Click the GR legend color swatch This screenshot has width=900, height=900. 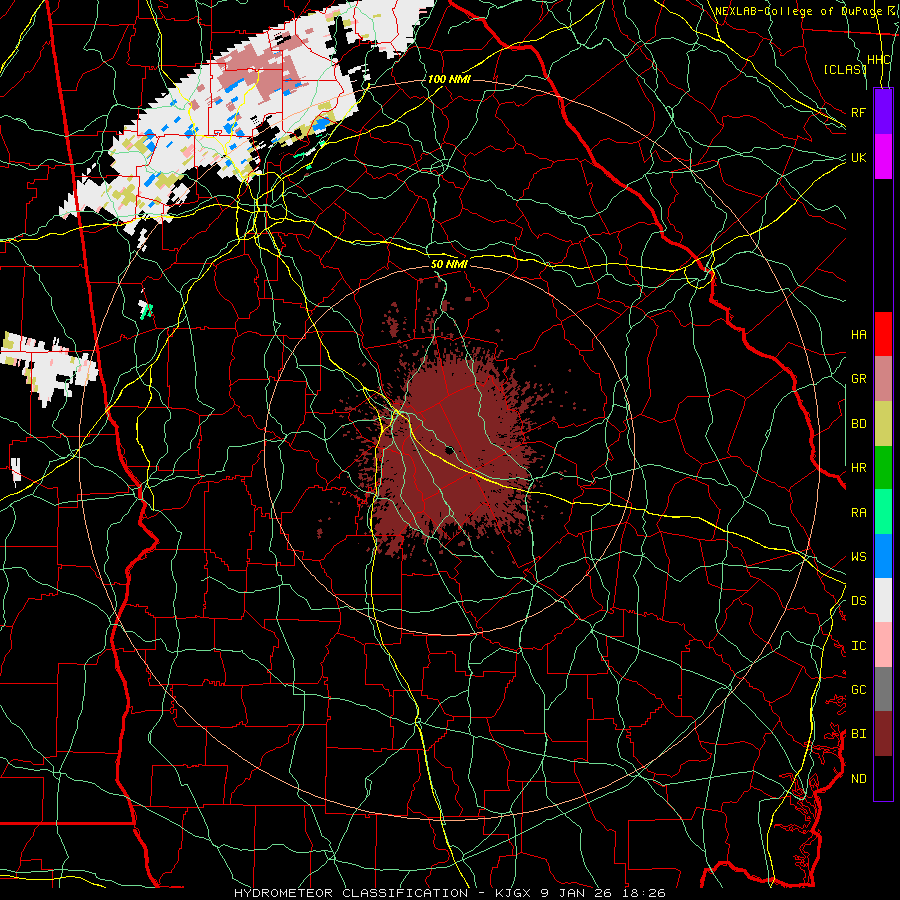(883, 379)
